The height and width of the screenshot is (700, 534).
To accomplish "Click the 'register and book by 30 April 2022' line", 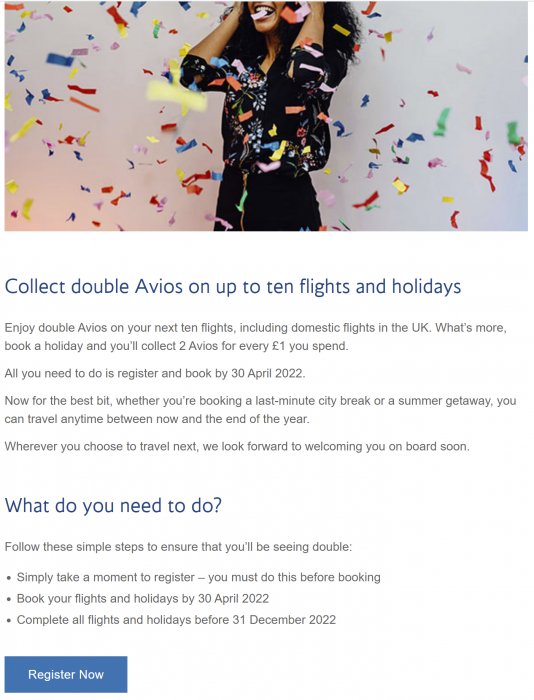I will click(155, 373).
